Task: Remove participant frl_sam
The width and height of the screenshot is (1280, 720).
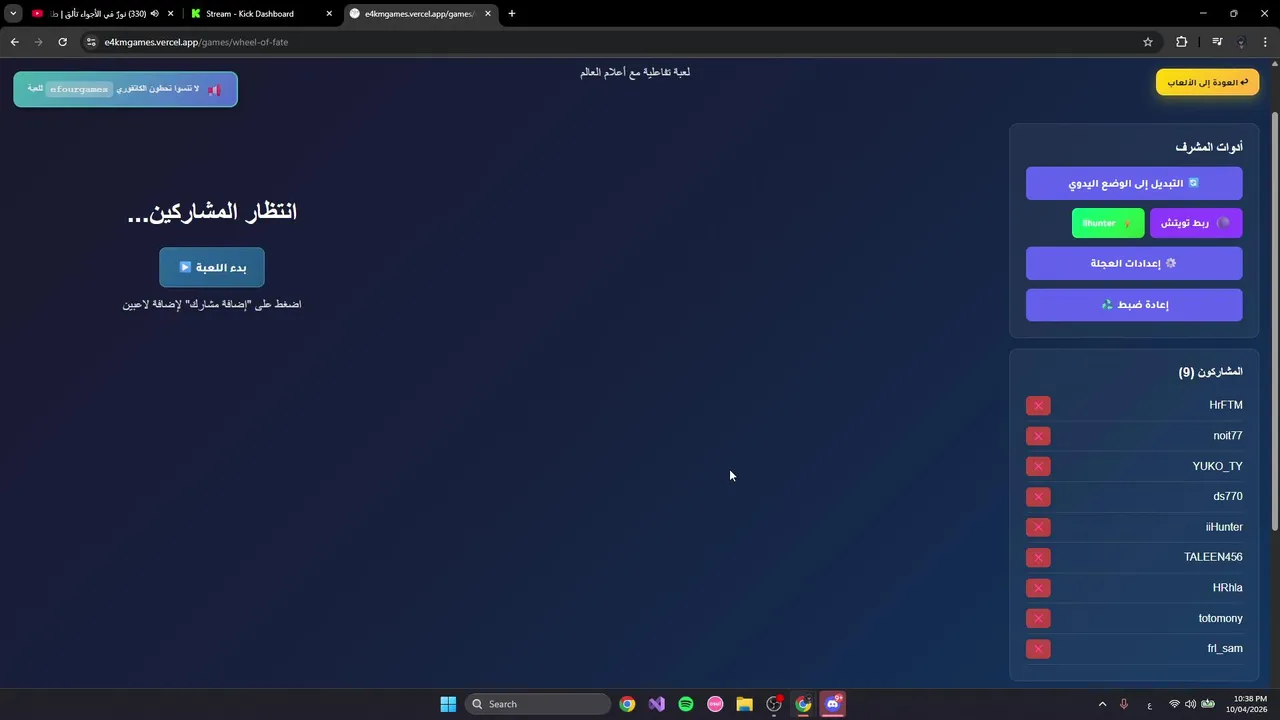Action: (1038, 649)
